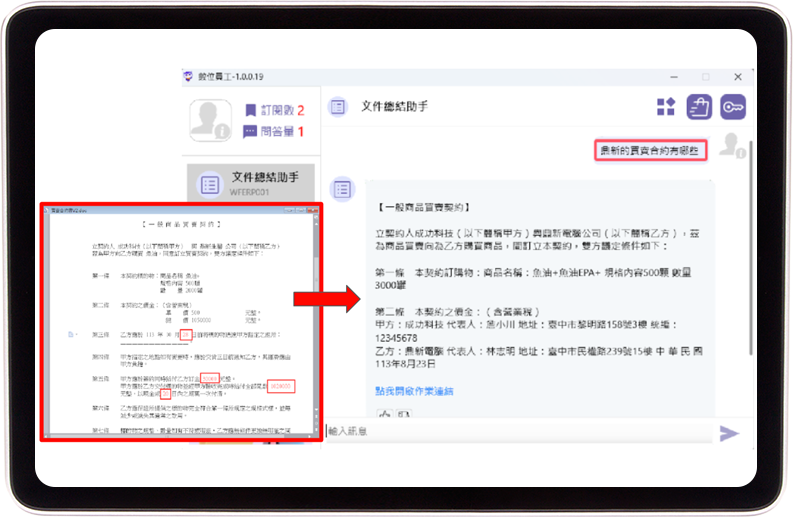Open the shopping bag store icon
793x517 pixels.
click(x=700, y=107)
